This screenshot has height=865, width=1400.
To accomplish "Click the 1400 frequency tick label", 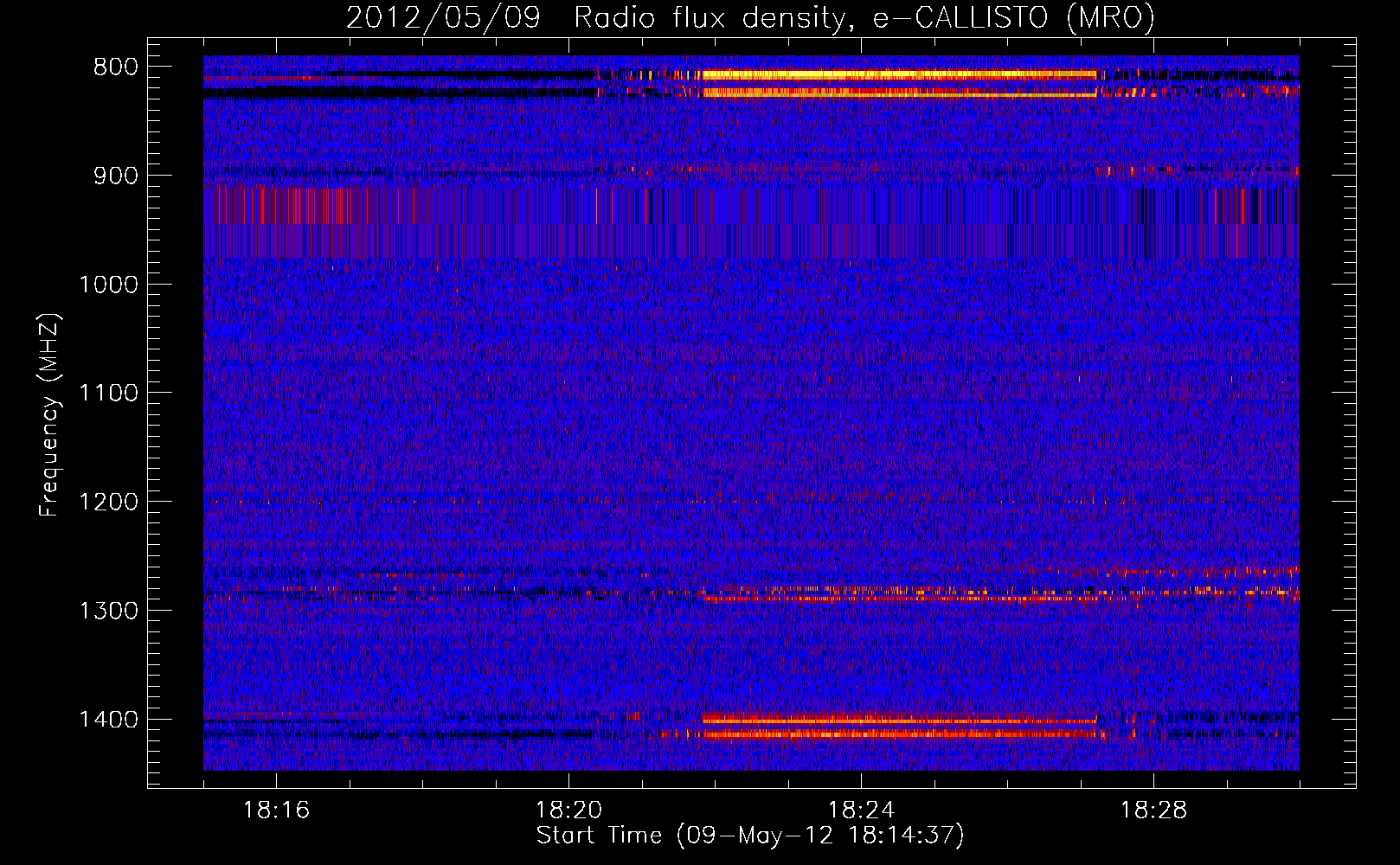I will [108, 720].
